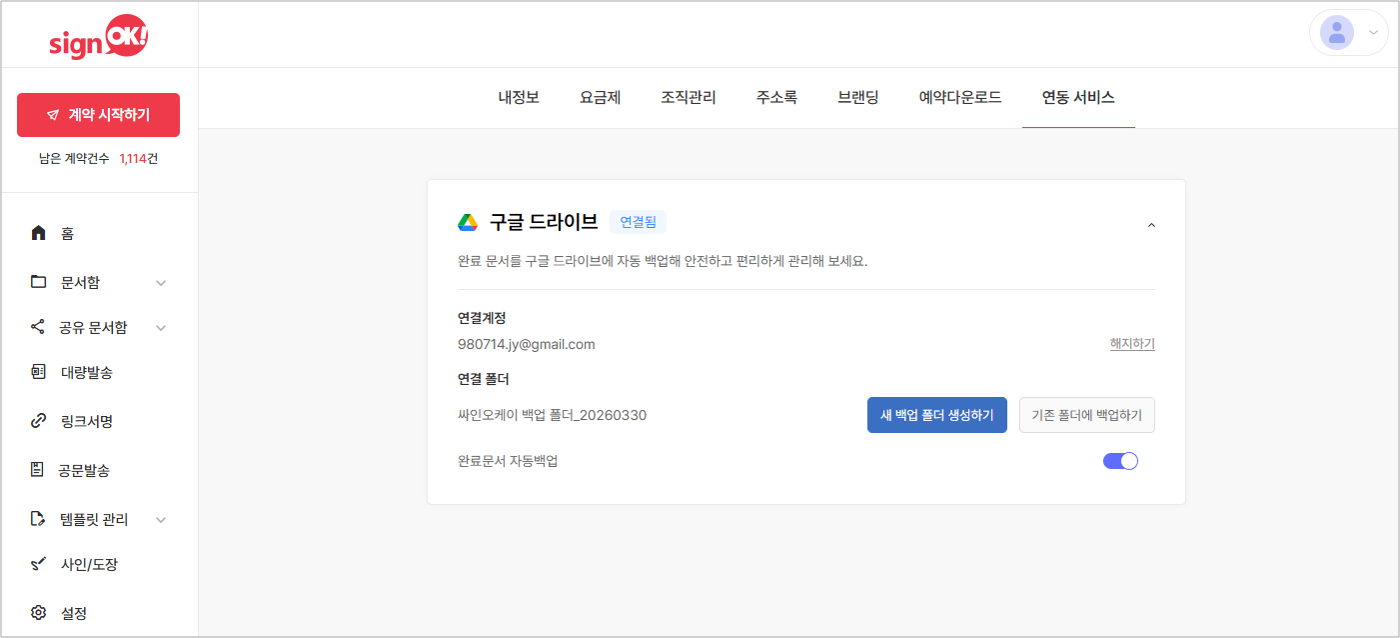Click the settings (설정) gear icon
This screenshot has height=638, width=1400.
[39, 612]
